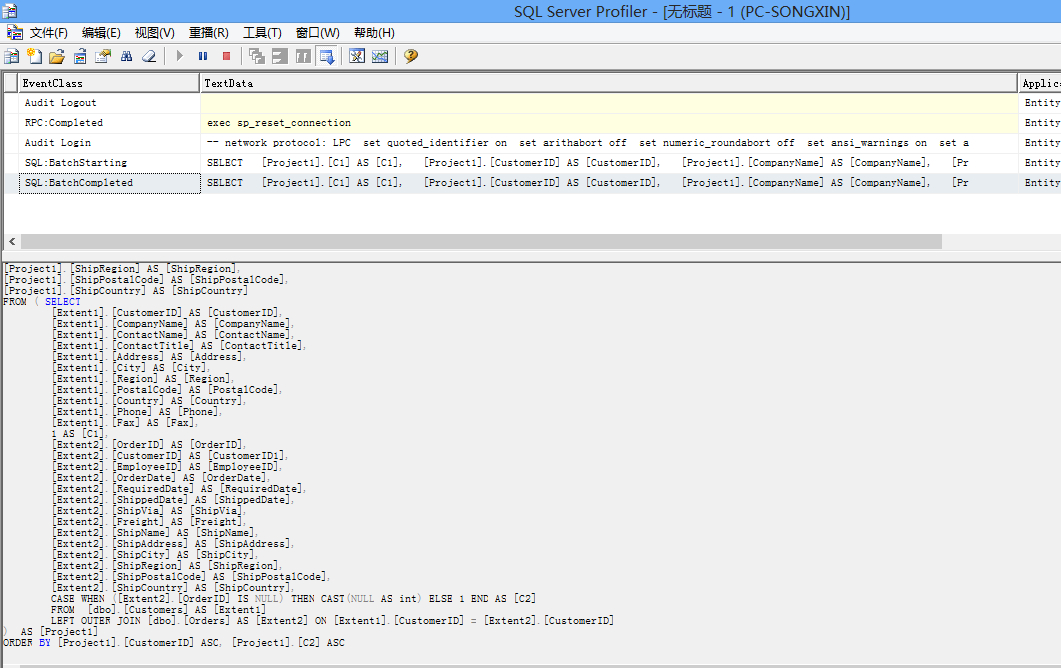Toggle the Auto Scroll window icon
This screenshot has height=668, width=1061.
pyautogui.click(x=326, y=56)
